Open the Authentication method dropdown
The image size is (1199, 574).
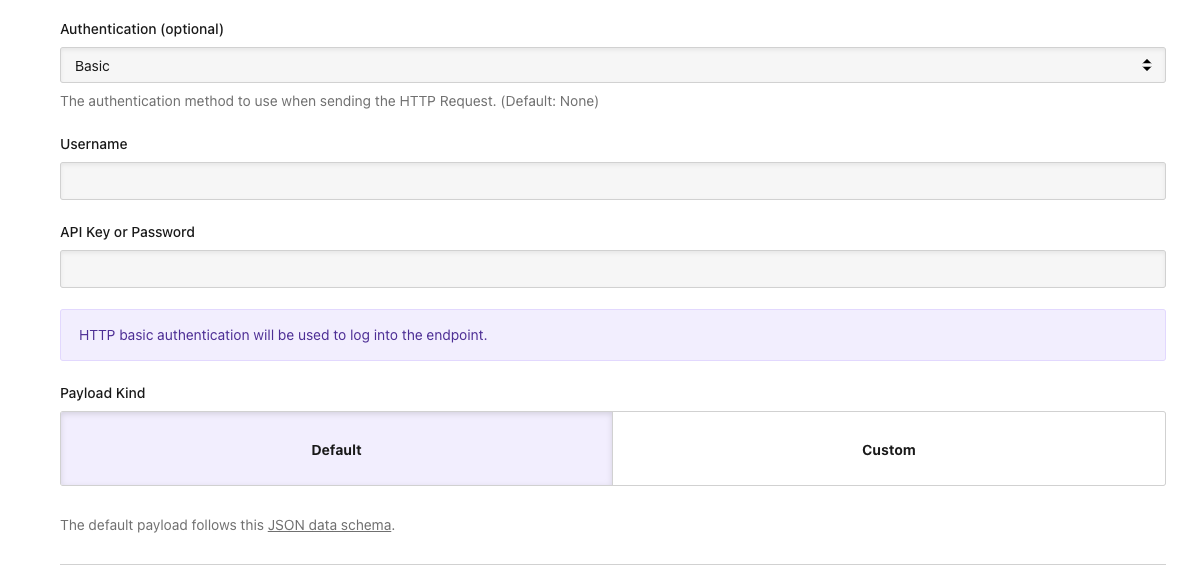click(612, 66)
